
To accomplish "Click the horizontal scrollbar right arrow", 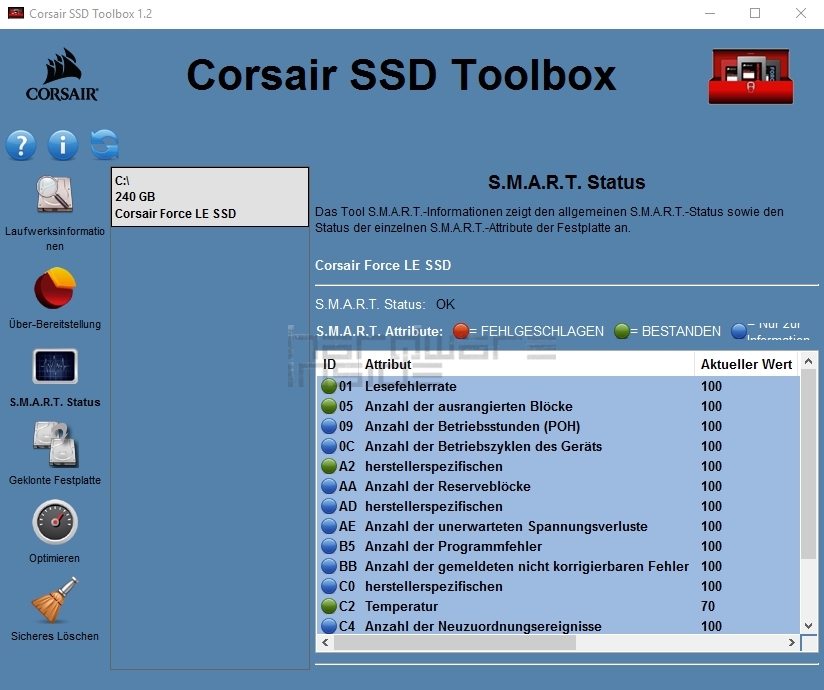I will pyautogui.click(x=791, y=642).
